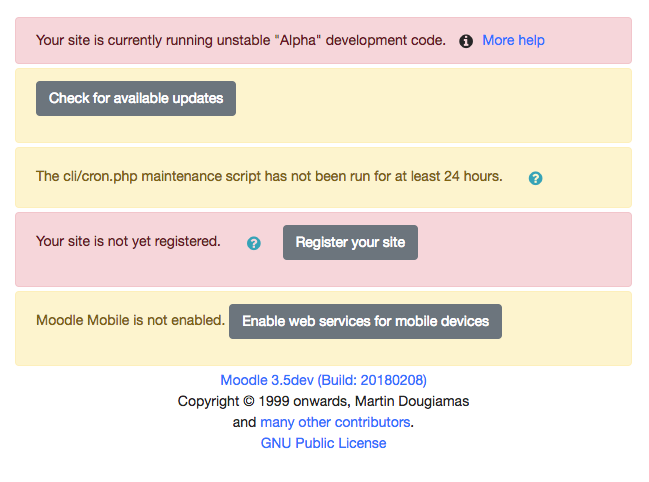Click Check for available updates button

click(136, 98)
